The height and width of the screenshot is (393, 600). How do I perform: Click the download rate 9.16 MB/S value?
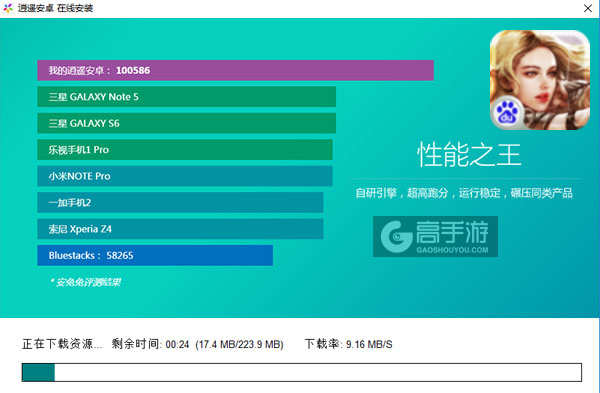(369, 344)
